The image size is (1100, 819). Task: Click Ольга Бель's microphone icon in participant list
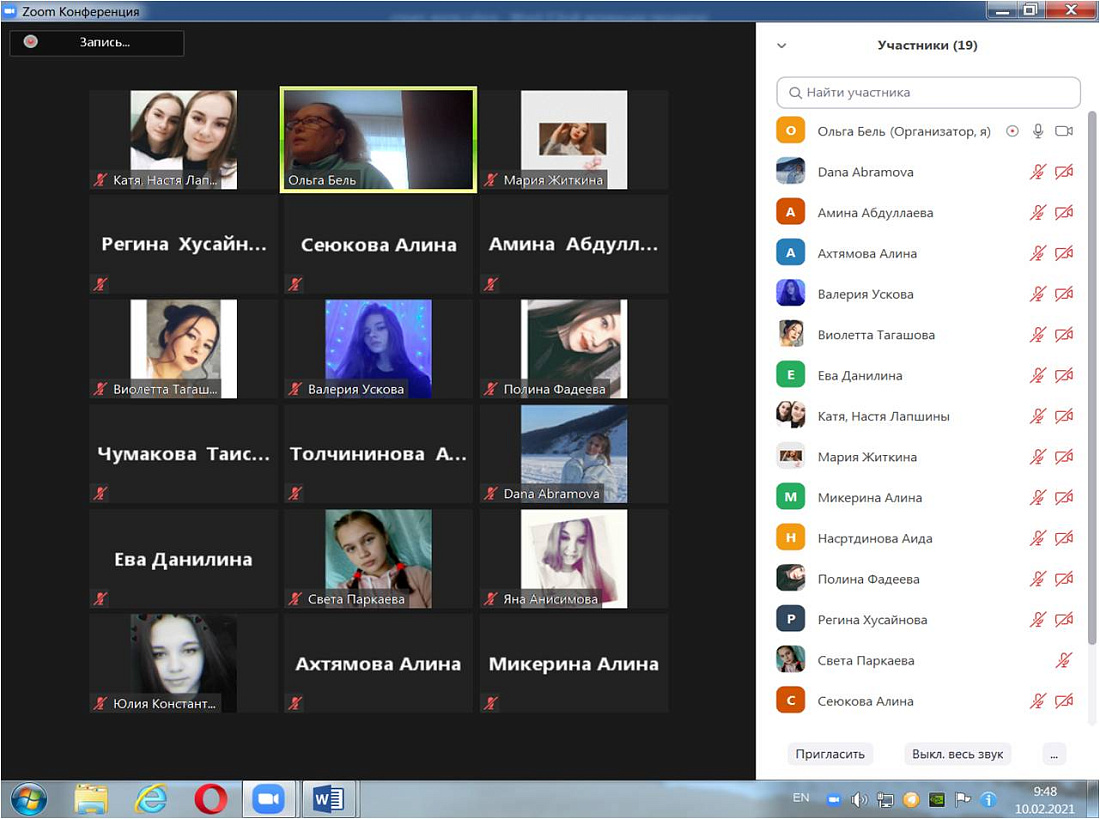[1038, 131]
